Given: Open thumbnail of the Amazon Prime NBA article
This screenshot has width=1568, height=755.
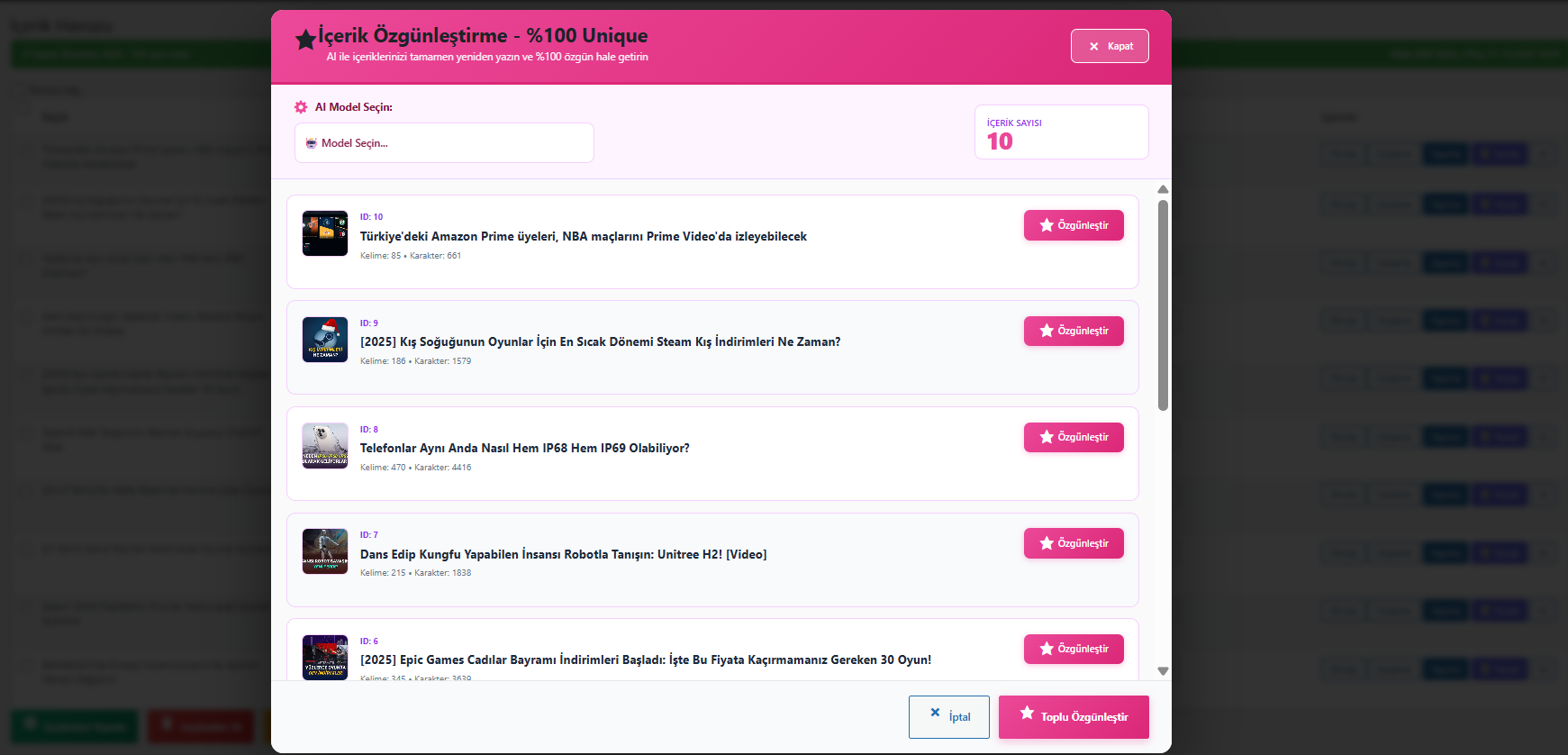Looking at the screenshot, I should pyautogui.click(x=325, y=233).
